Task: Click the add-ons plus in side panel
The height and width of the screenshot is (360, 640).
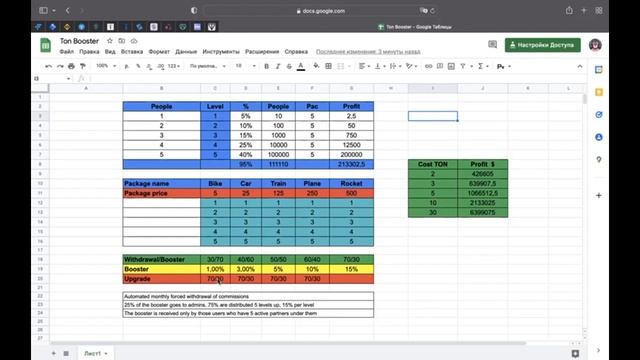Action: click(x=599, y=196)
